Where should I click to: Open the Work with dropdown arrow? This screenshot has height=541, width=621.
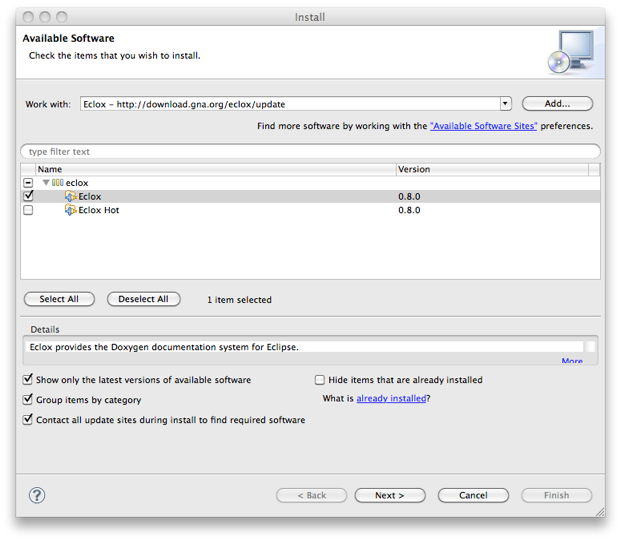[x=505, y=104]
